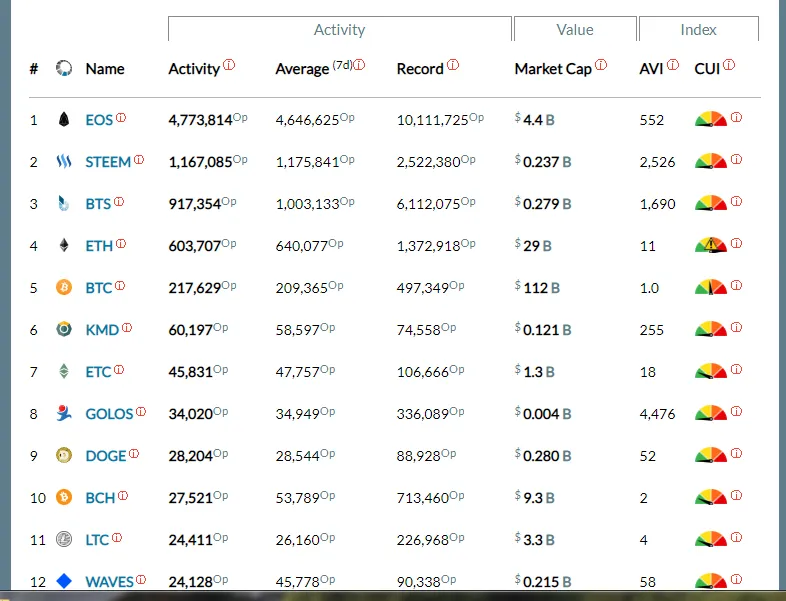The image size is (786, 601).
Task: Click the WAVES blue diamond icon
Action: 64,581
